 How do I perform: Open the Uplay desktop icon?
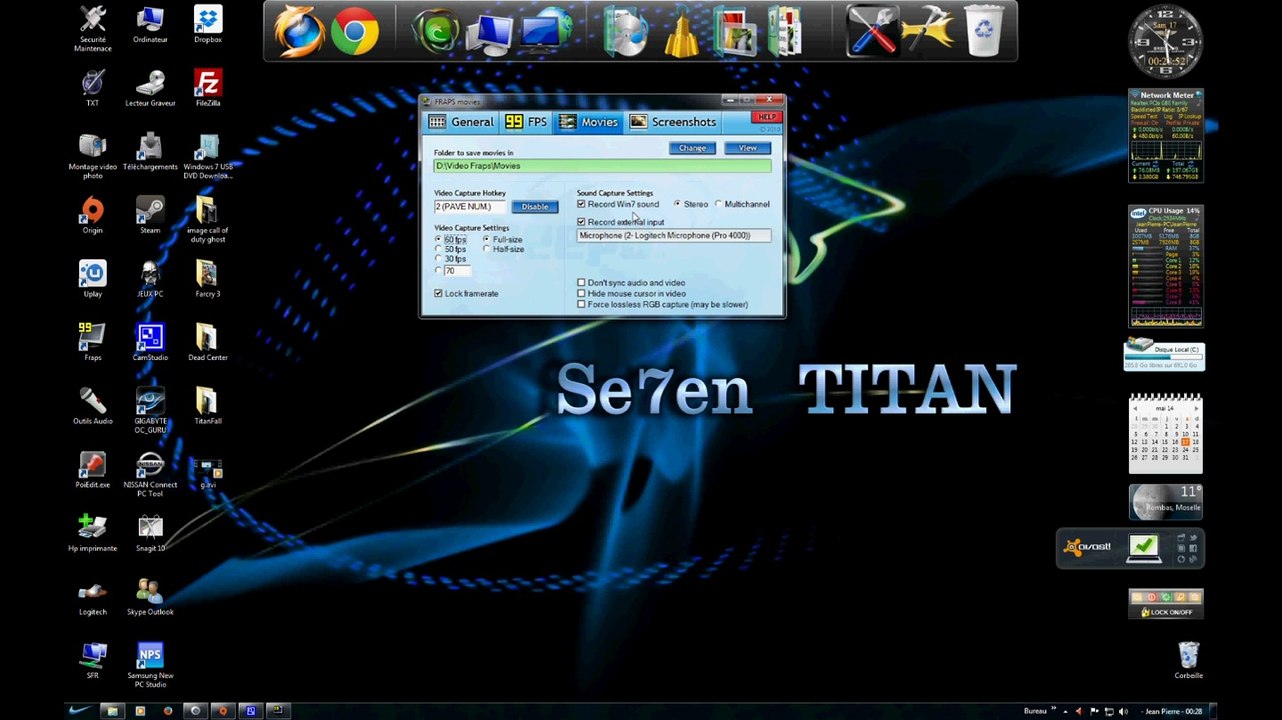[93, 279]
